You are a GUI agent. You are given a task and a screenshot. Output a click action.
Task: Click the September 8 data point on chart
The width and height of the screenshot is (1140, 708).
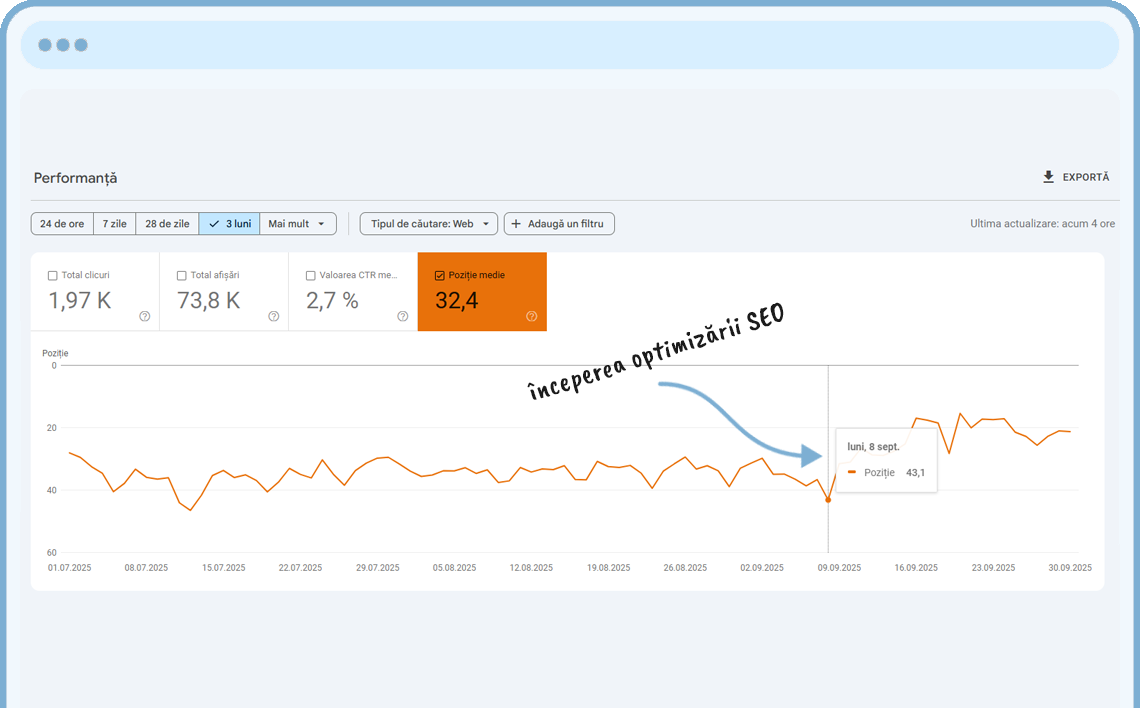coord(828,500)
